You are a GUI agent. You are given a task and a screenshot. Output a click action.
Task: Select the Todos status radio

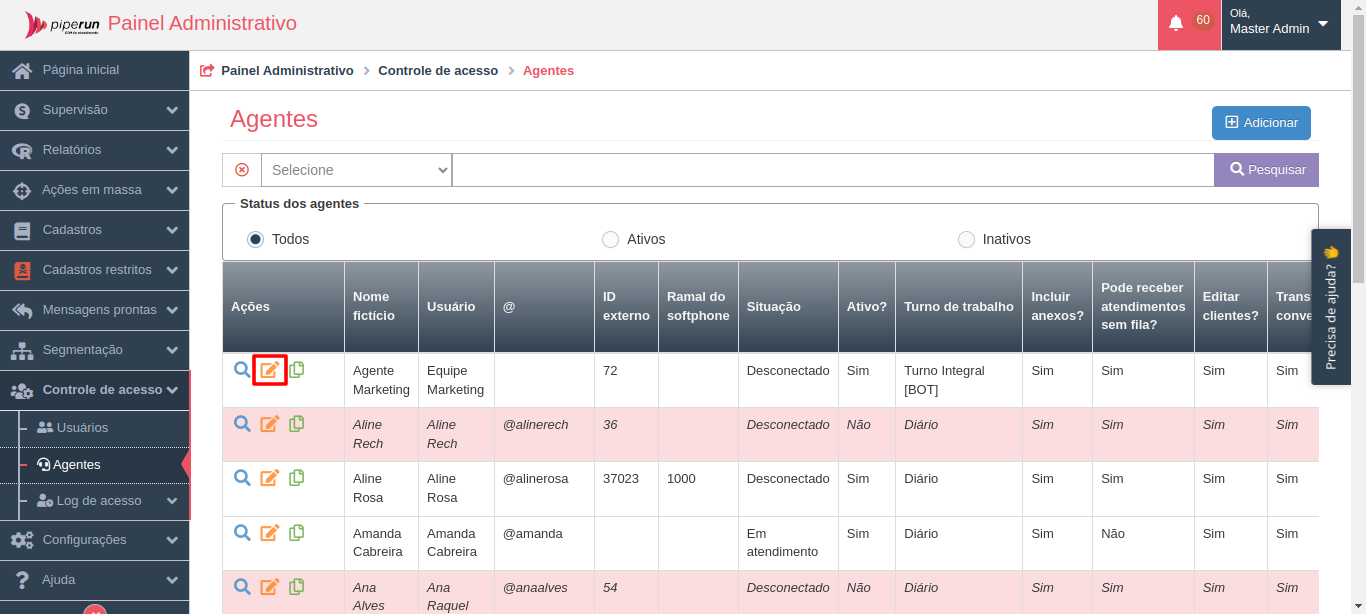pos(255,239)
